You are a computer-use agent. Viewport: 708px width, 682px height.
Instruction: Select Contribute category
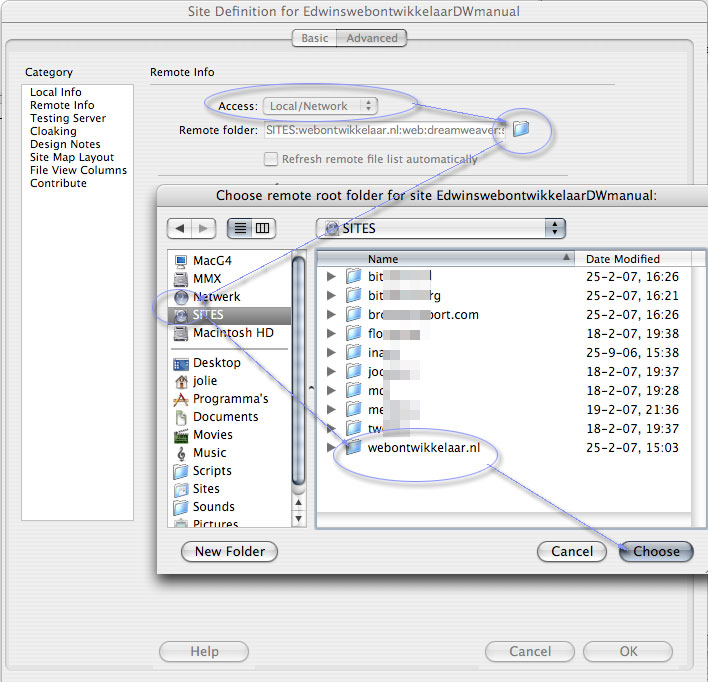click(x=58, y=183)
